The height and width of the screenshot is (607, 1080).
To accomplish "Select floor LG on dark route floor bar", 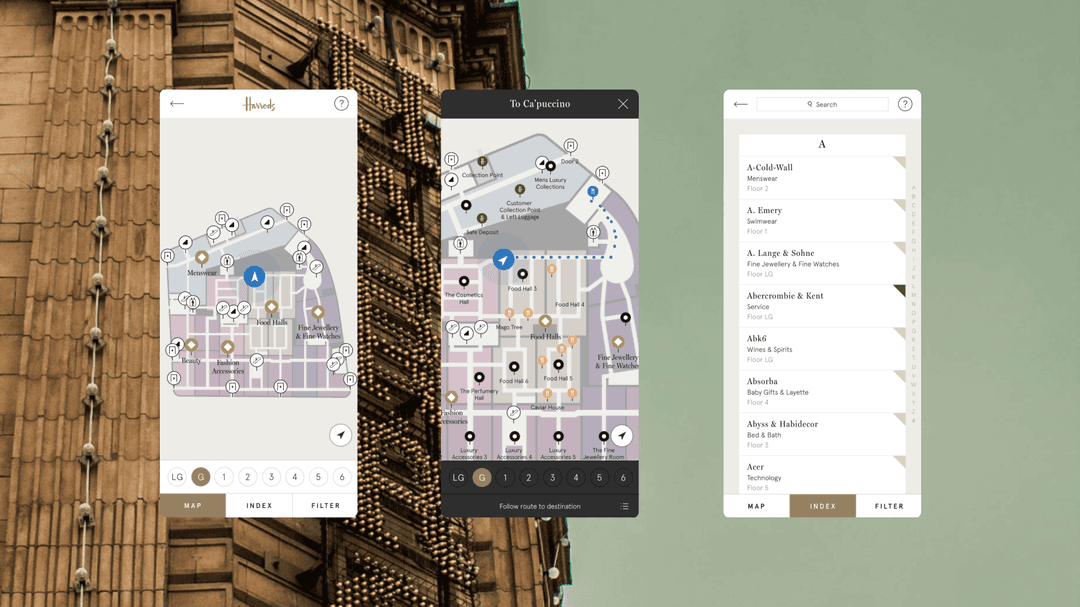I will 458,477.
